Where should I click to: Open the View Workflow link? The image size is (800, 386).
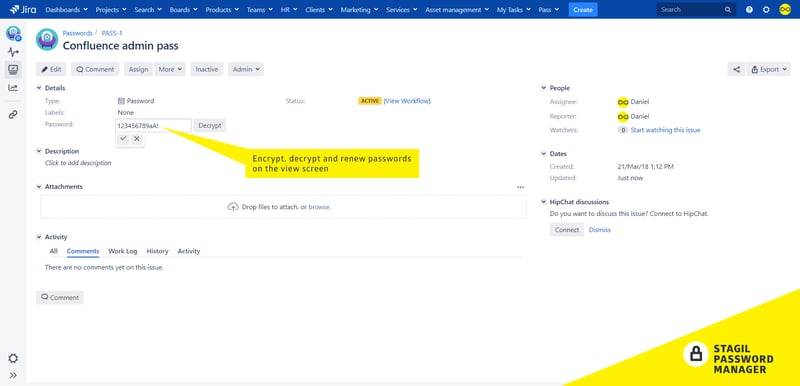pyautogui.click(x=407, y=101)
